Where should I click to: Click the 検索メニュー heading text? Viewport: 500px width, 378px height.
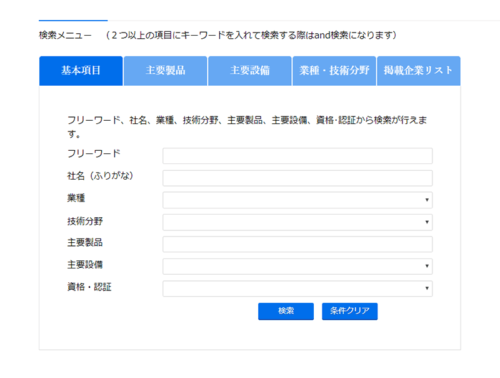[65, 35]
